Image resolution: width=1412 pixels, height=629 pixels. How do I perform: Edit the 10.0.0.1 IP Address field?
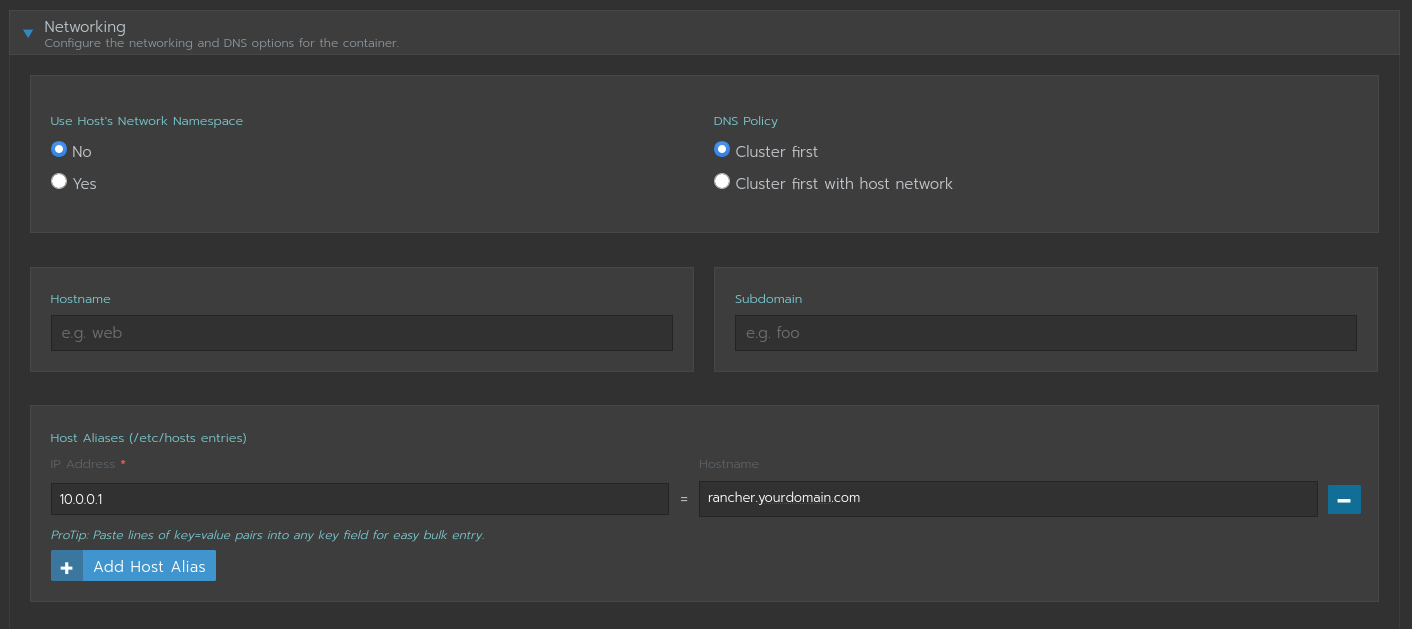point(360,499)
